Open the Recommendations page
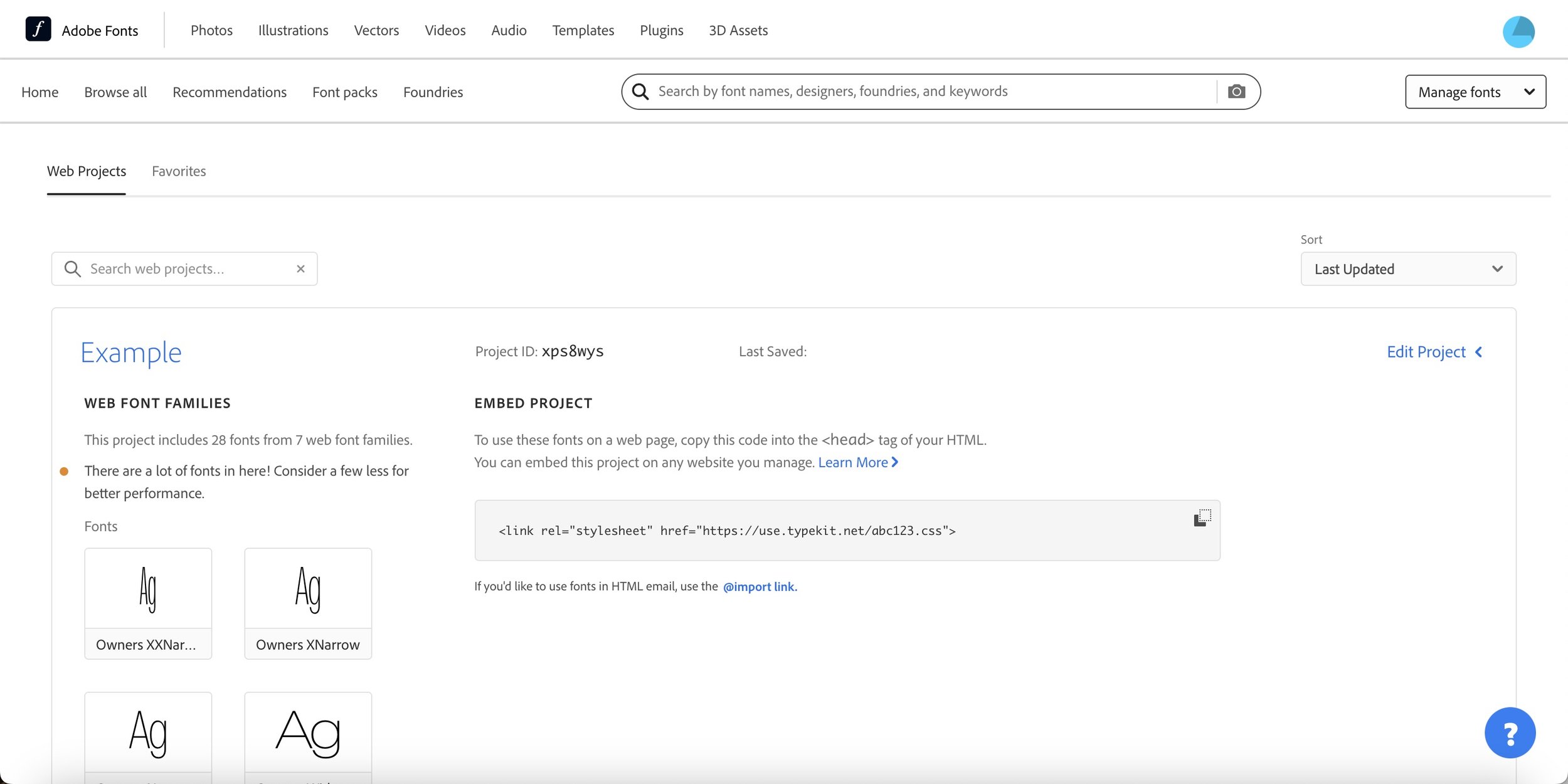The height and width of the screenshot is (784, 1568). (230, 92)
